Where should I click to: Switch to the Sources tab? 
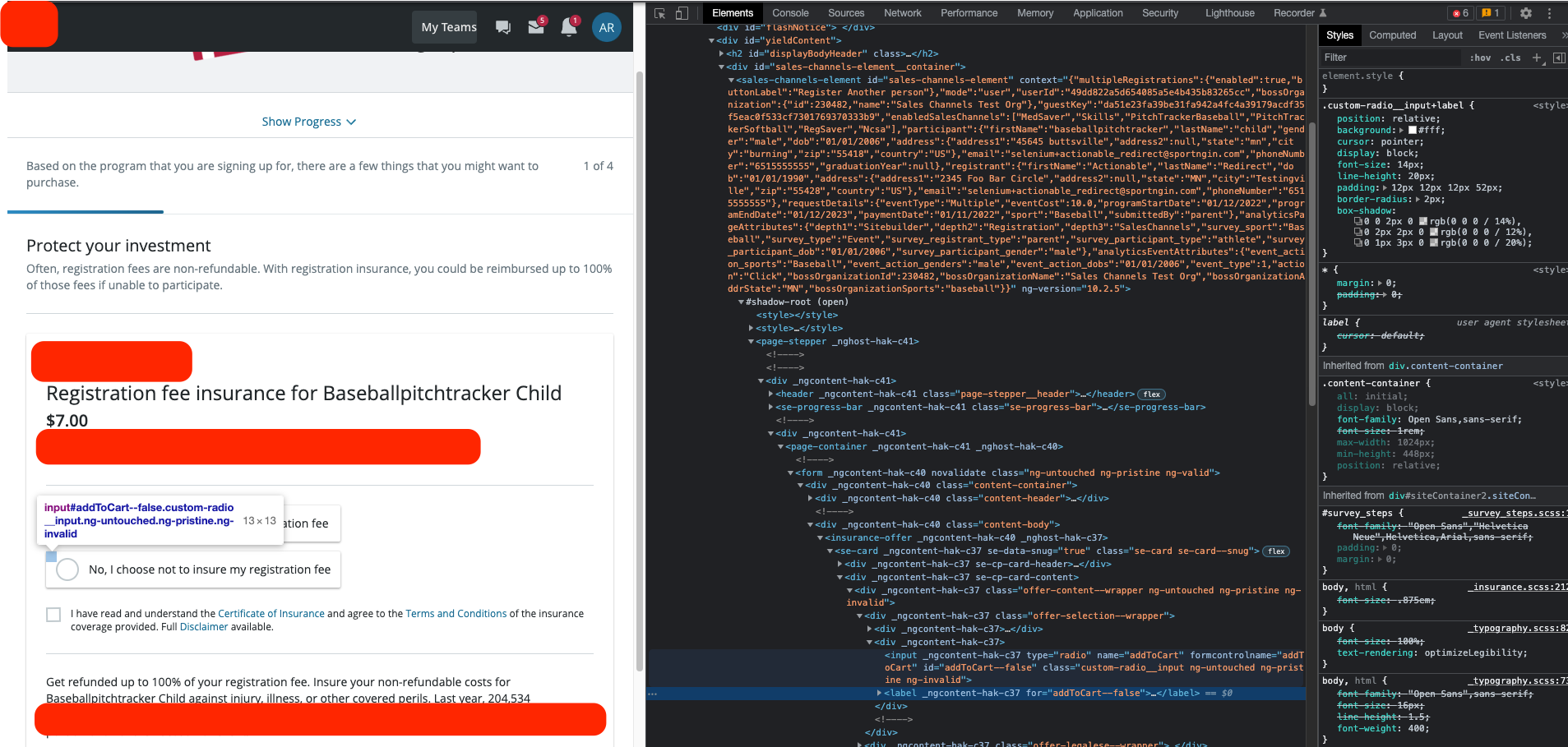[846, 13]
